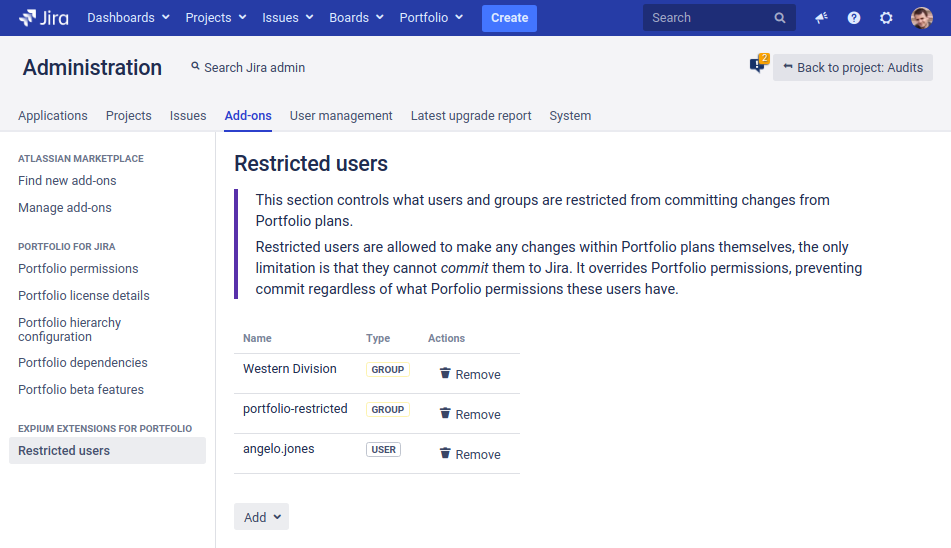This screenshot has width=951, height=548.
Task: Select Restricted users in sidebar
Action: point(107,450)
